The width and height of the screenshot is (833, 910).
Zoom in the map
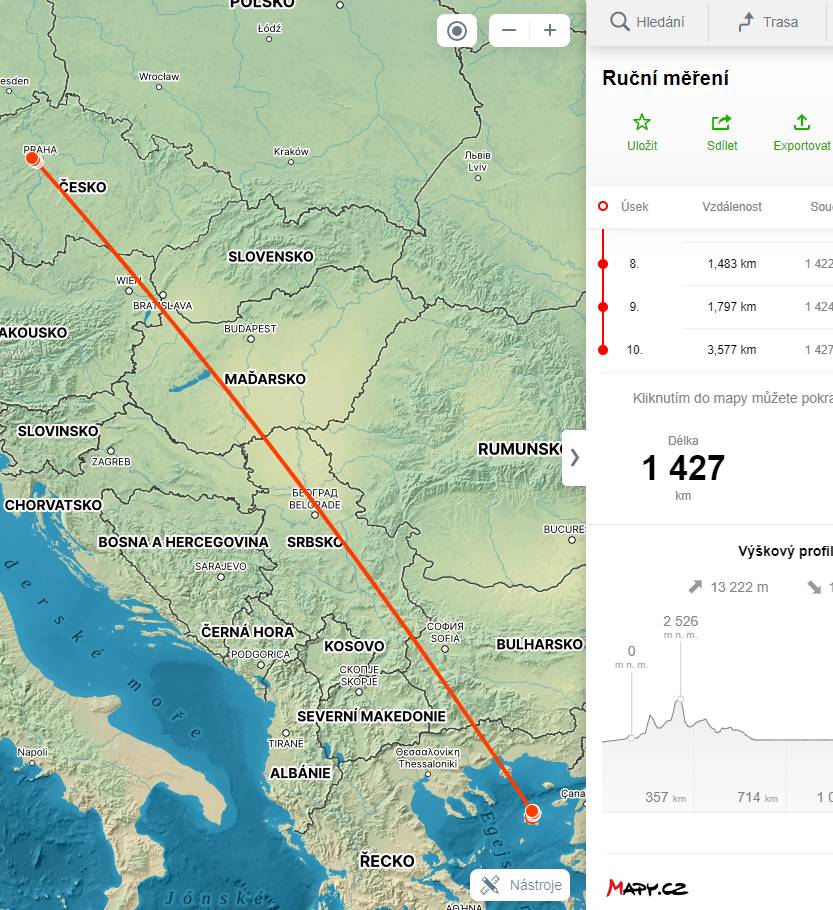550,31
